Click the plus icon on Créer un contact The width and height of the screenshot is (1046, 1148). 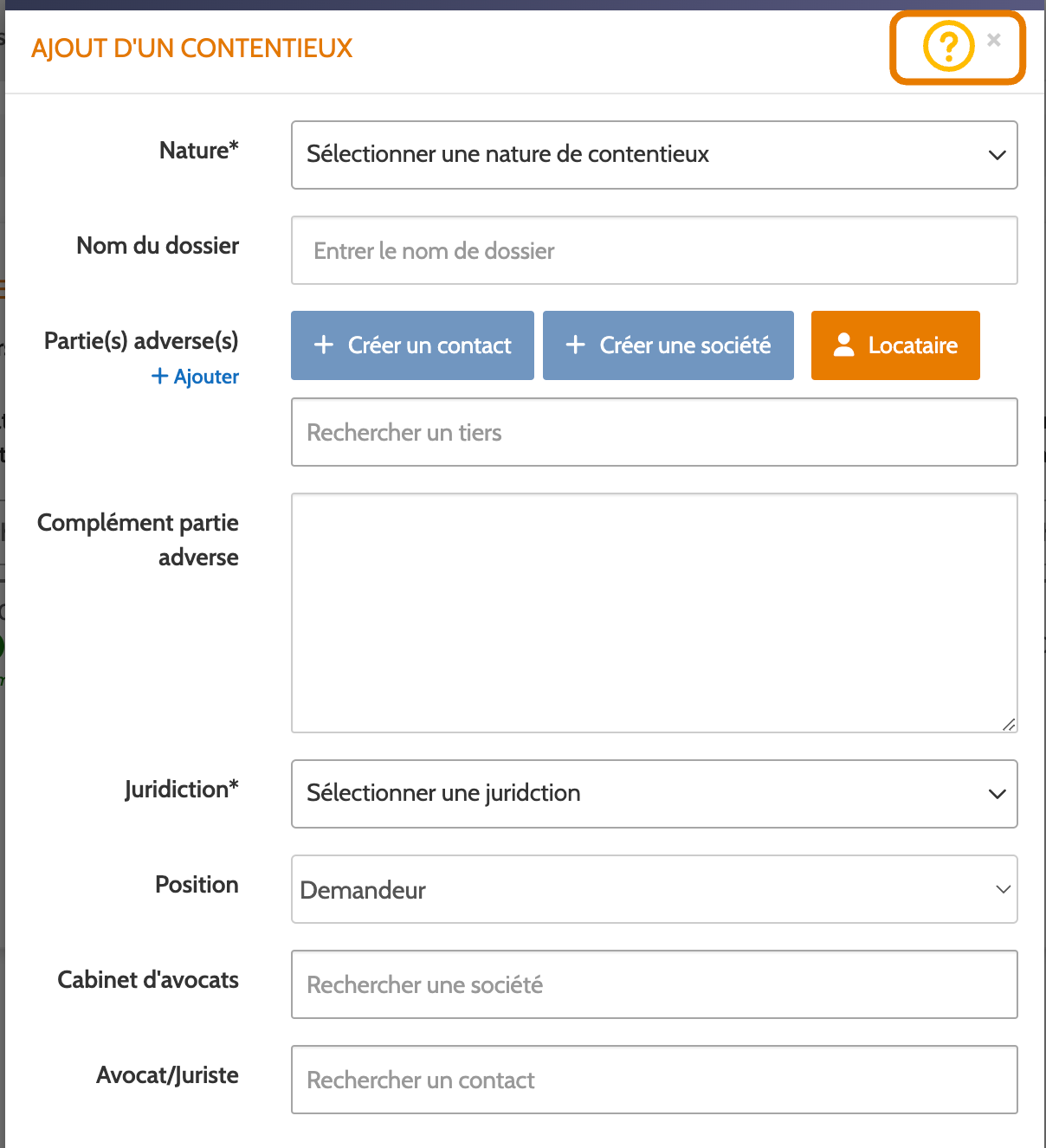324,345
